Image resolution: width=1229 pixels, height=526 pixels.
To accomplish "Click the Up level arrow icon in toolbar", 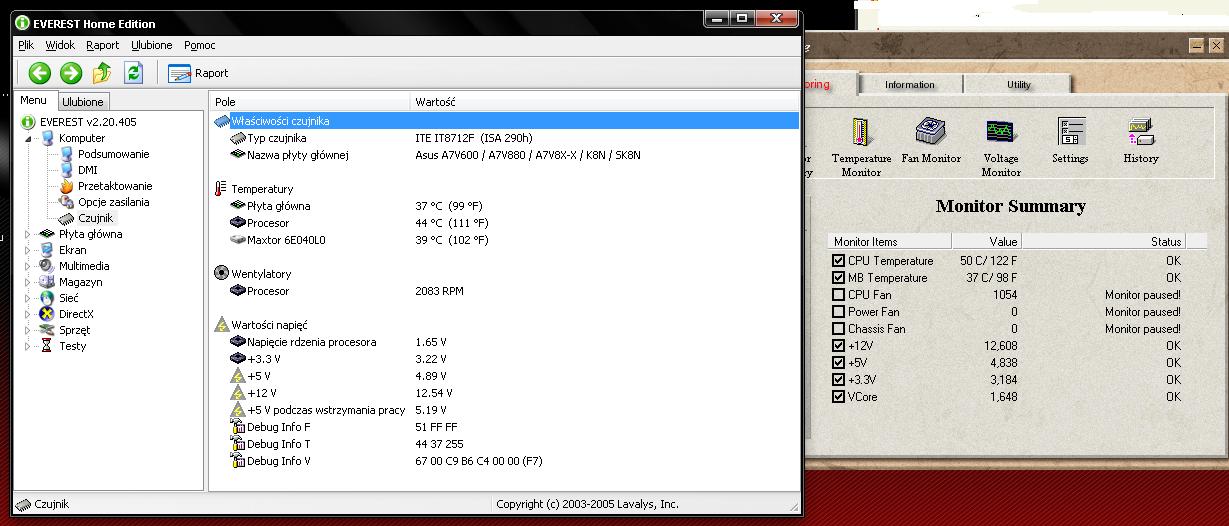I will point(102,72).
